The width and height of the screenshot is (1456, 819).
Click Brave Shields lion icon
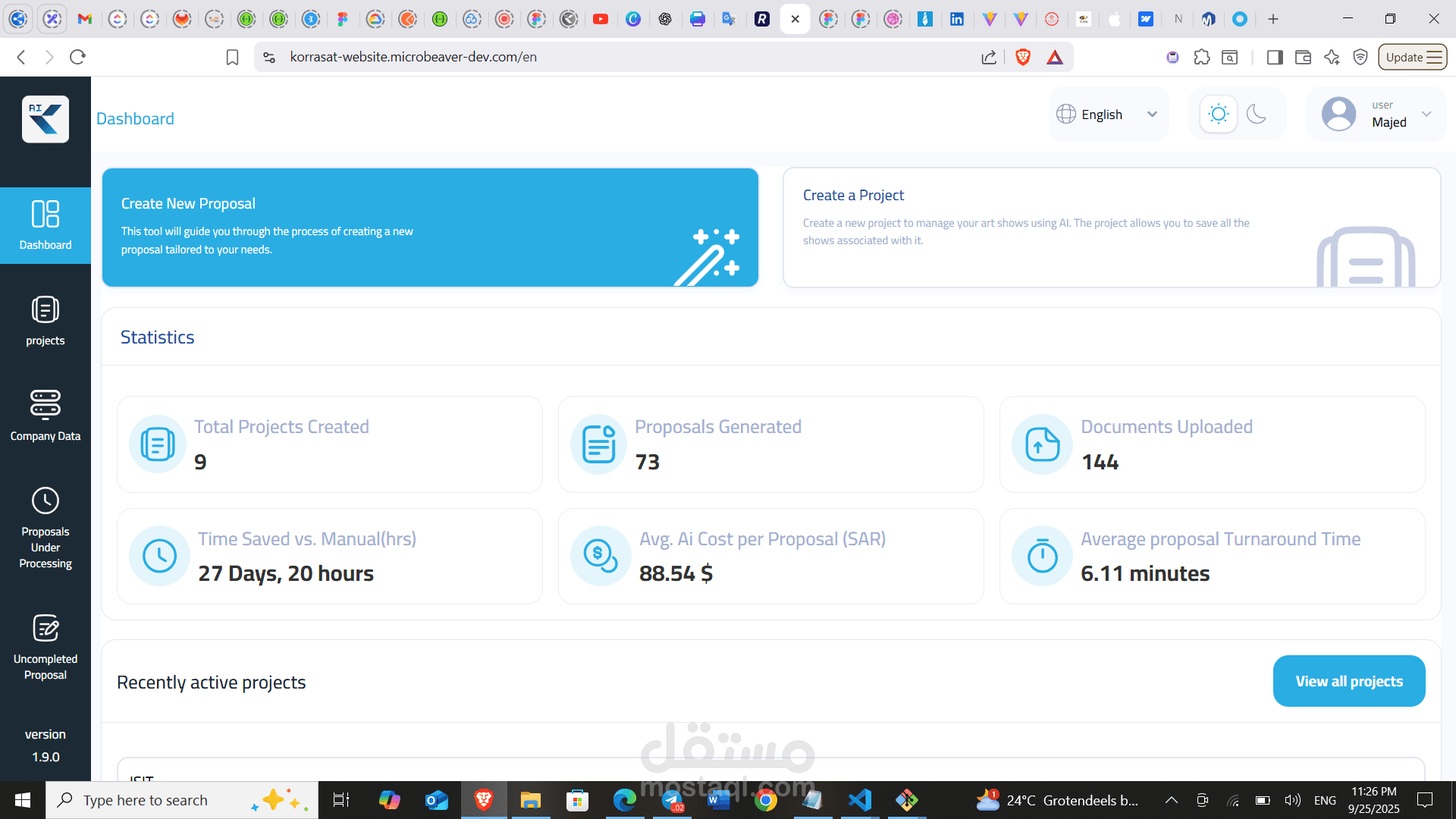1023,57
